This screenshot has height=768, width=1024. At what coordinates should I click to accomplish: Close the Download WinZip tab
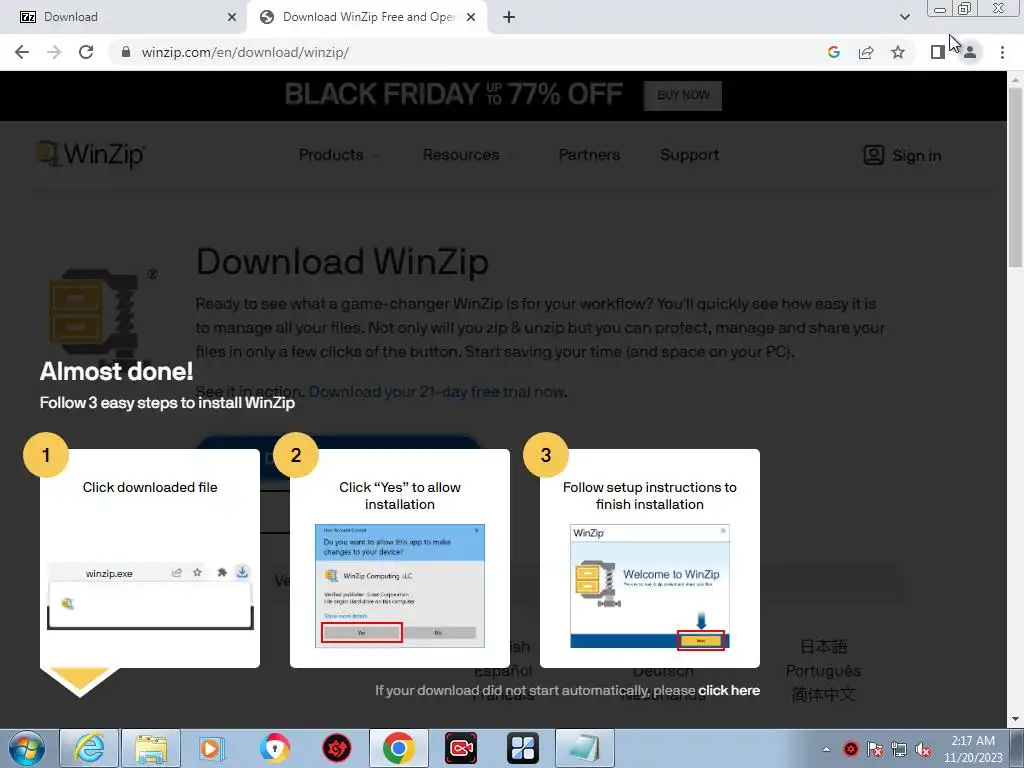(471, 17)
